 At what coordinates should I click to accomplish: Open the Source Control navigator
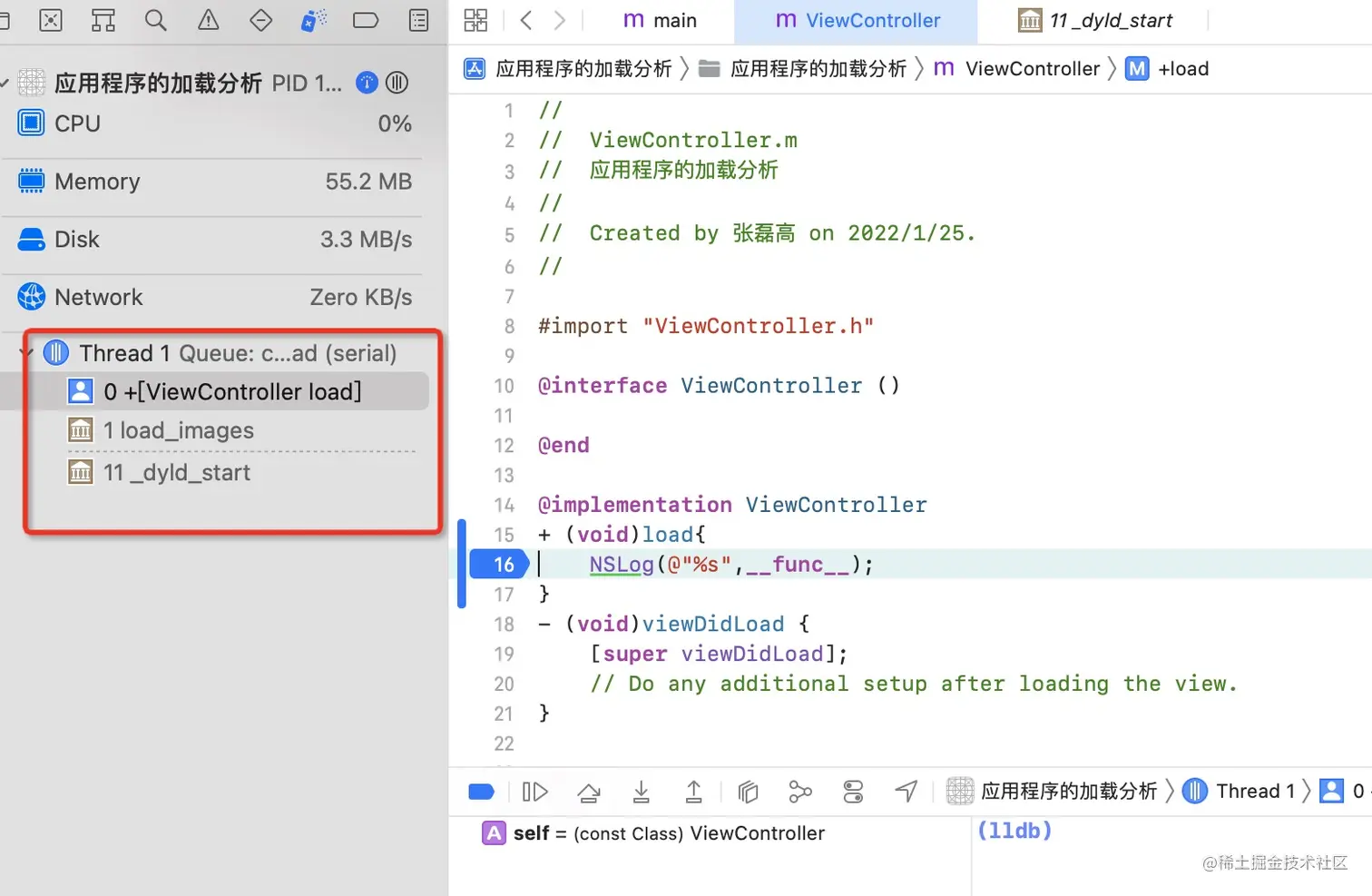(x=51, y=20)
